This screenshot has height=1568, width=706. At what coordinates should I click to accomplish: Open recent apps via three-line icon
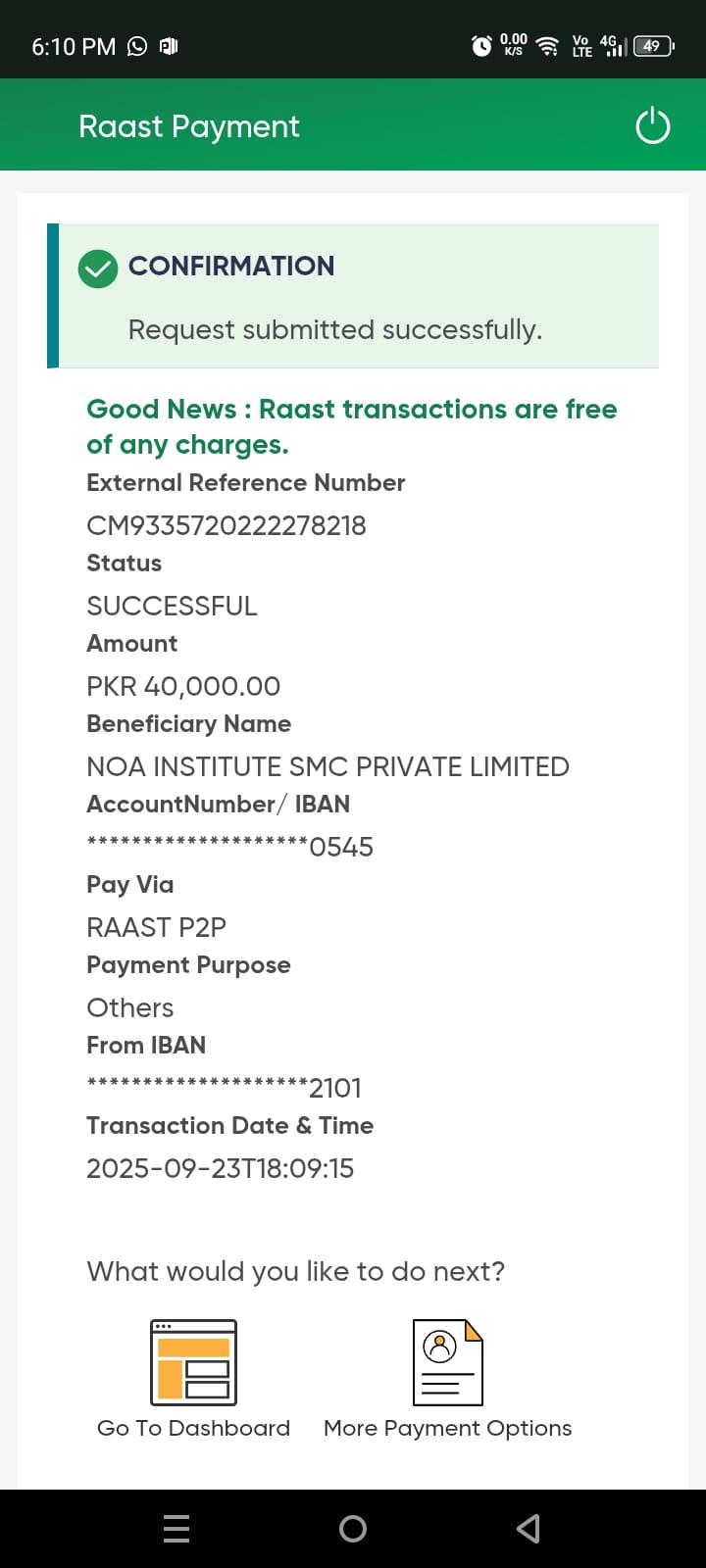[176, 1528]
